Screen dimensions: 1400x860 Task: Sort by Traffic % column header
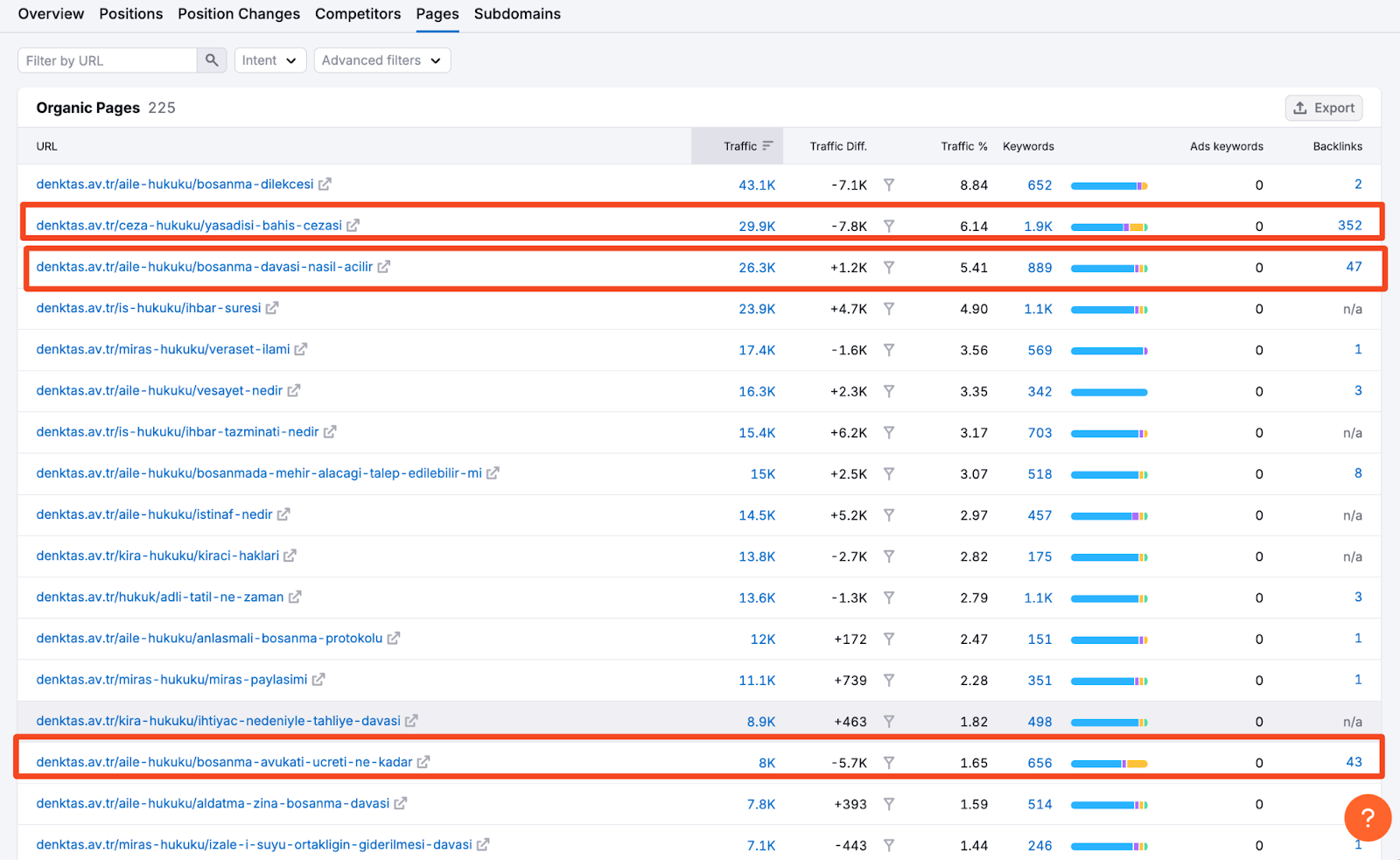[x=964, y=146]
